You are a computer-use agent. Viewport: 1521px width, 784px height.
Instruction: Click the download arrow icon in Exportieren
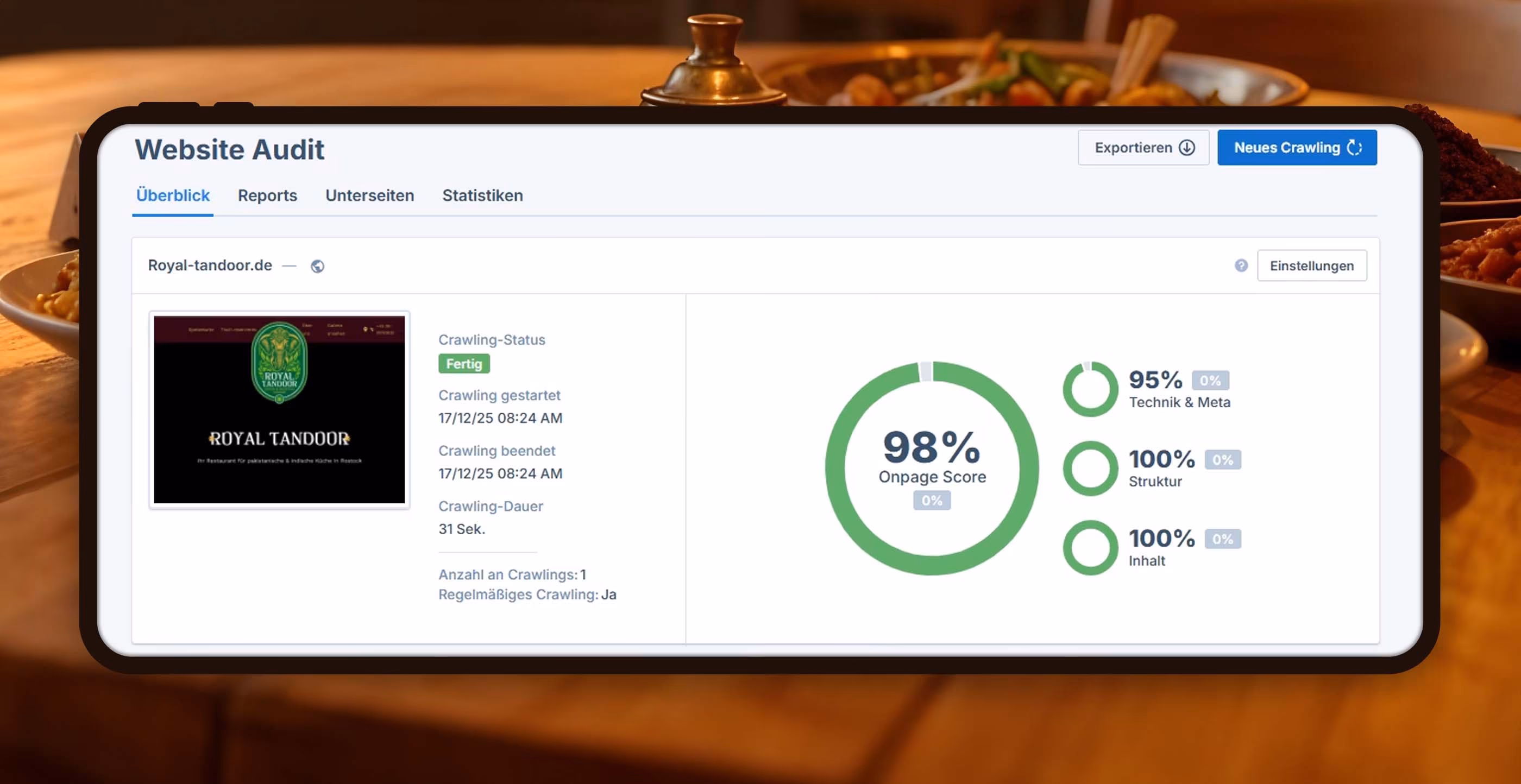[x=1187, y=148]
